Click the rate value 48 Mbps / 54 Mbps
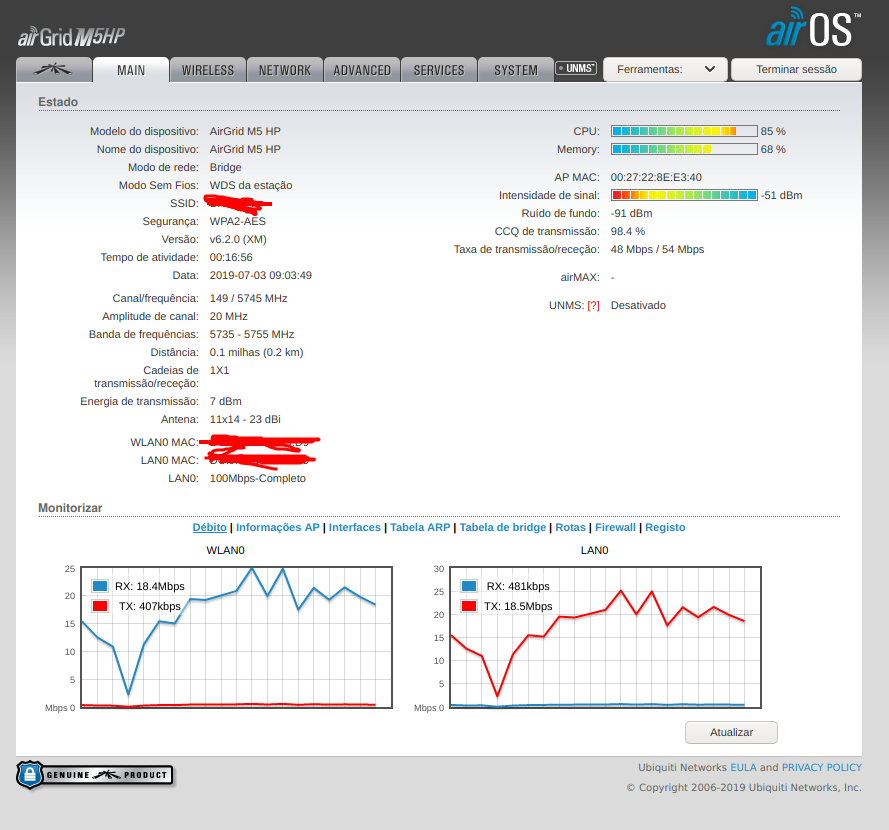This screenshot has height=830, width=889. pos(657,249)
